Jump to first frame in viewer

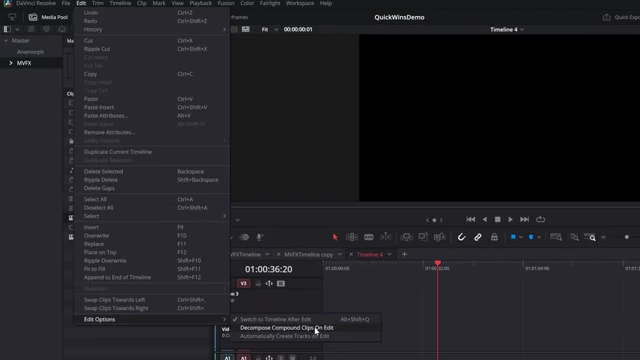pos(471,220)
